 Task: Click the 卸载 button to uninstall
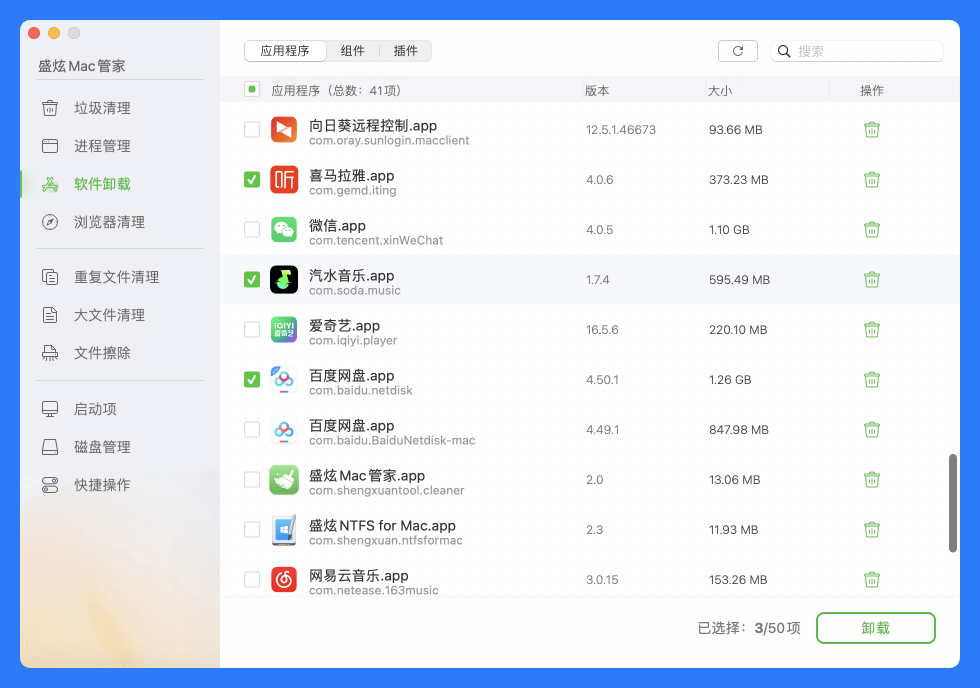pyautogui.click(x=875, y=628)
